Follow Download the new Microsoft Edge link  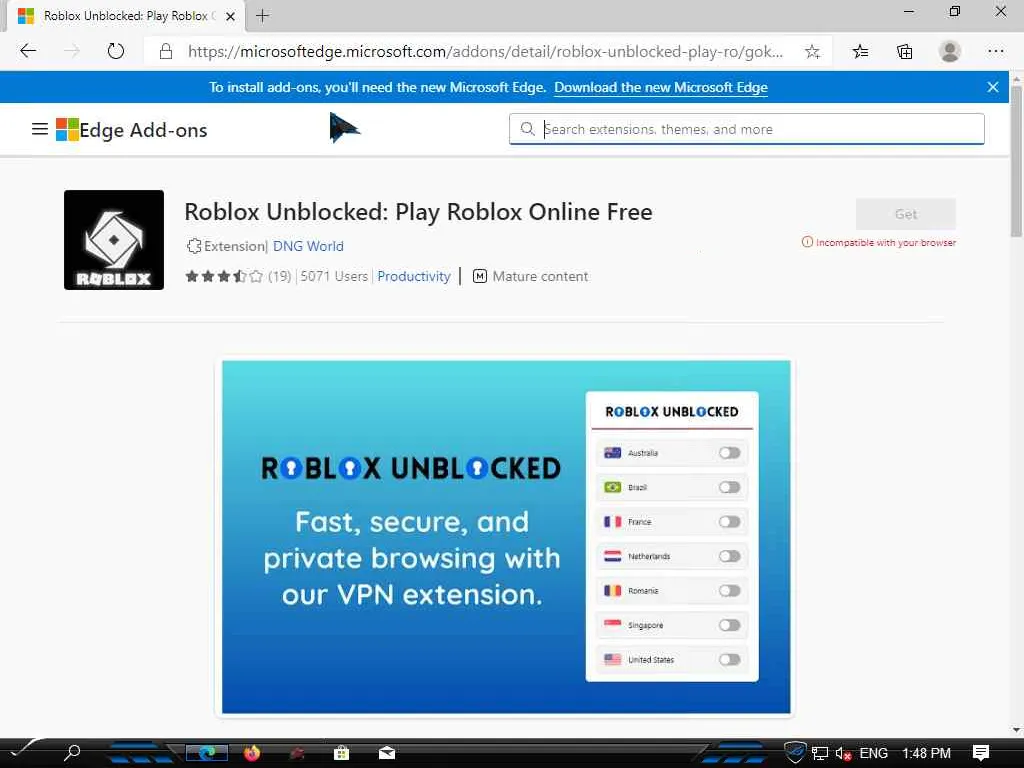pos(661,88)
